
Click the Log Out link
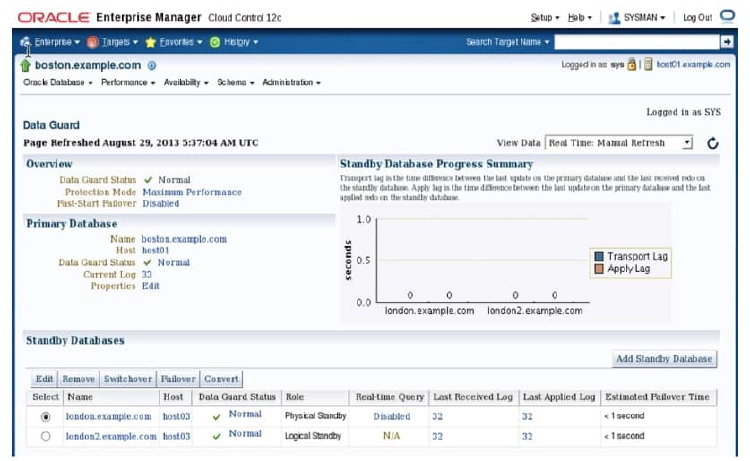[697, 18]
